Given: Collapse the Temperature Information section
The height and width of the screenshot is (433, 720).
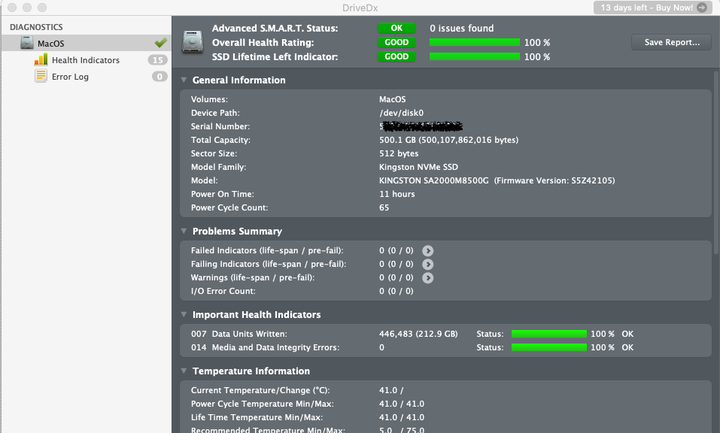Looking at the screenshot, I should tap(184, 371).
